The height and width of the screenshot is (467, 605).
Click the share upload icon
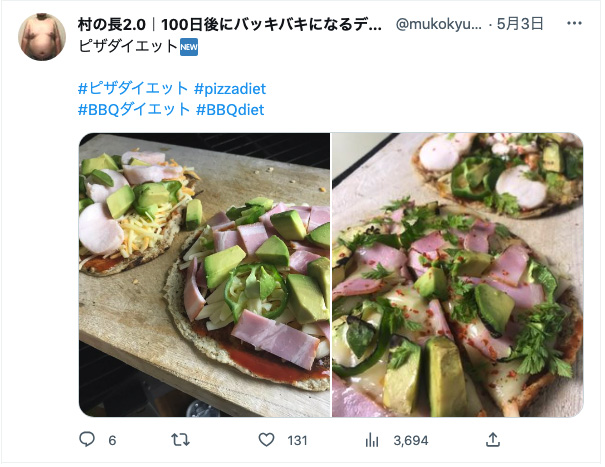492,440
